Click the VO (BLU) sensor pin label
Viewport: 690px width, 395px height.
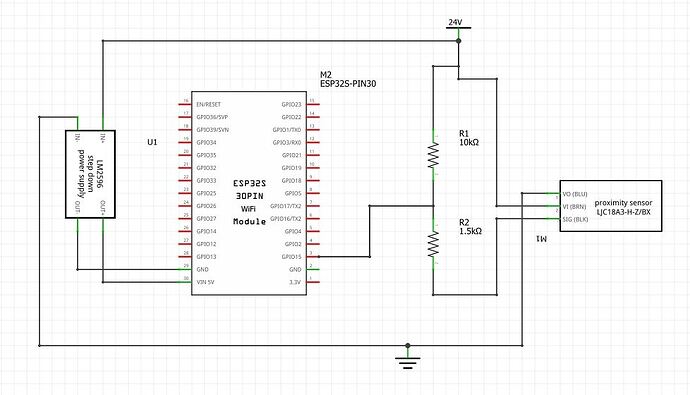click(x=575, y=194)
